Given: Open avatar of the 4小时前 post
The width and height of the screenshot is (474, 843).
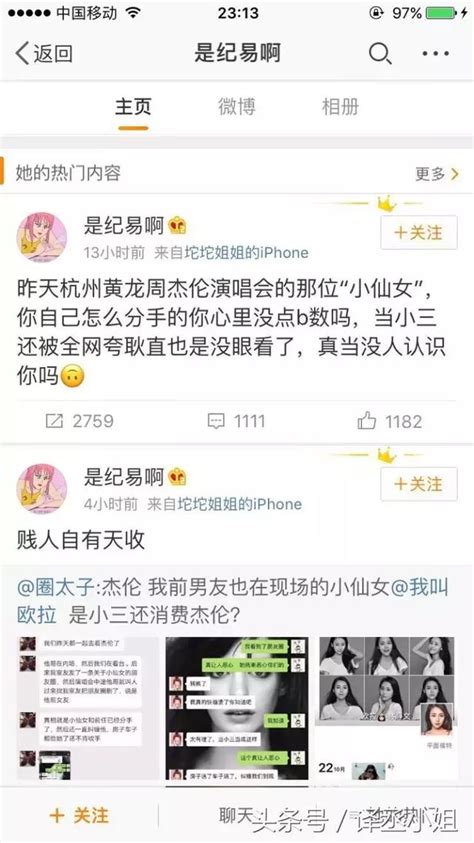Looking at the screenshot, I should point(42,488).
